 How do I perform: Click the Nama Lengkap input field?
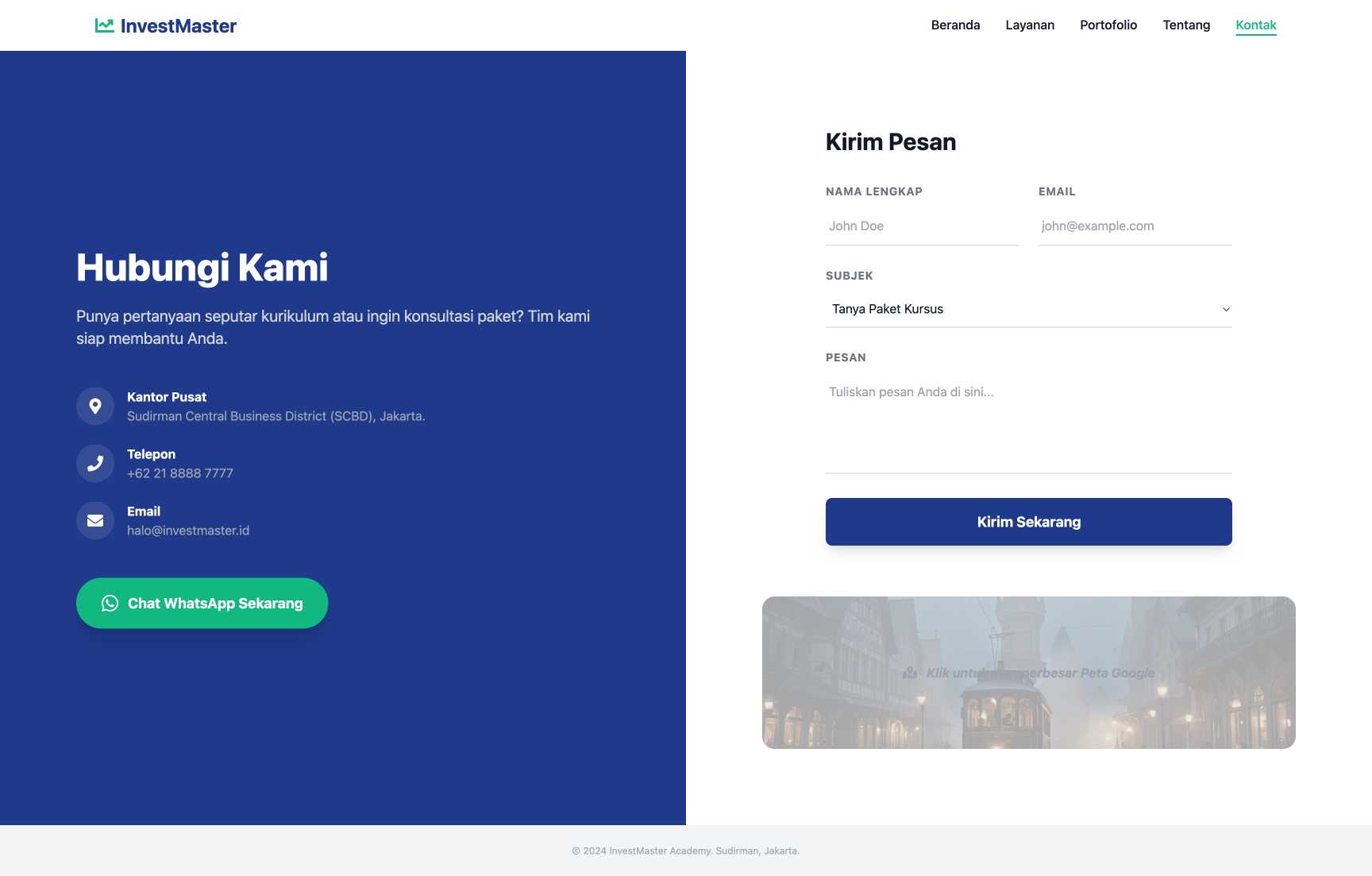point(922,226)
